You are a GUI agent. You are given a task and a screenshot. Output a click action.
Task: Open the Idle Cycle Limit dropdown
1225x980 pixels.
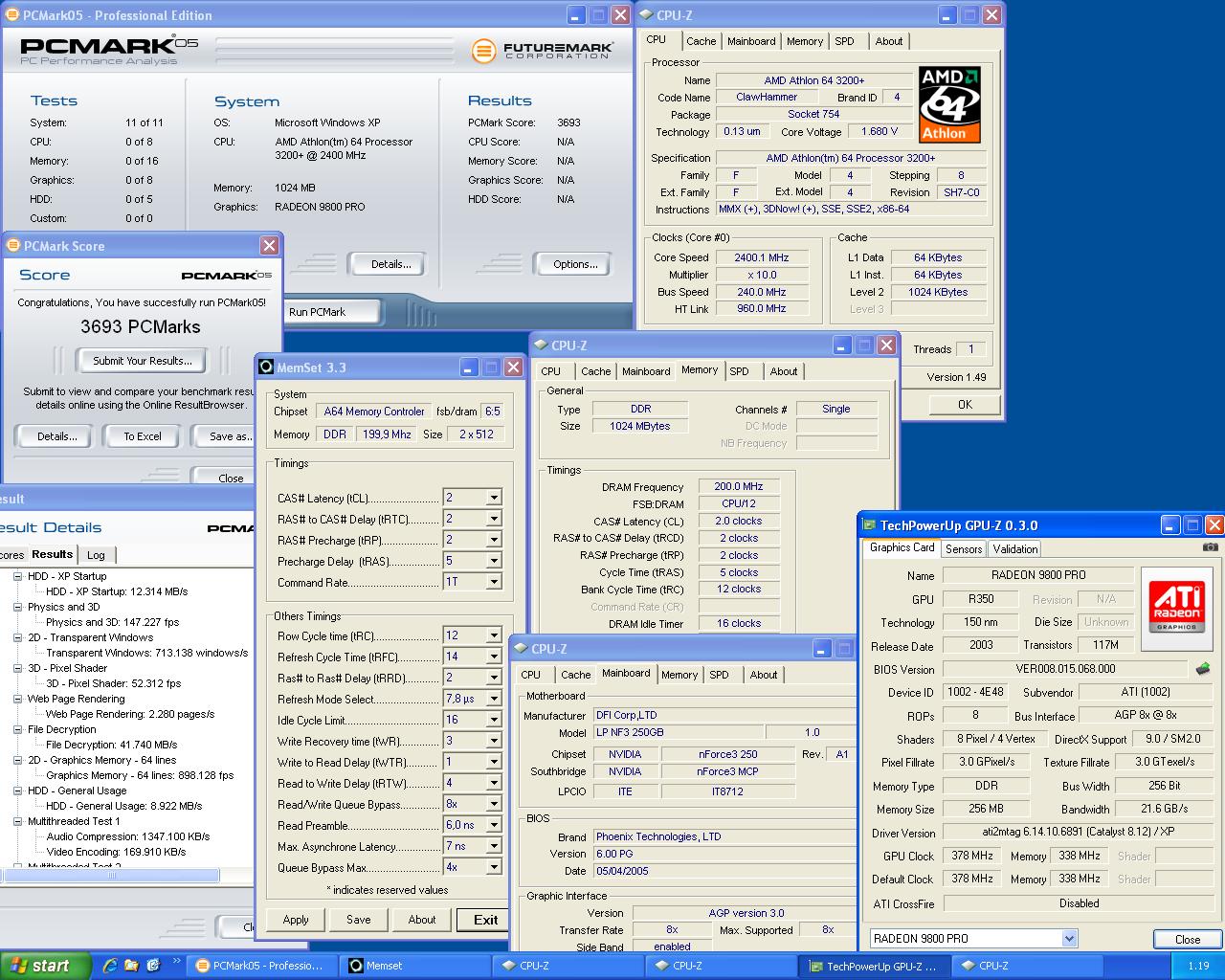coord(494,720)
